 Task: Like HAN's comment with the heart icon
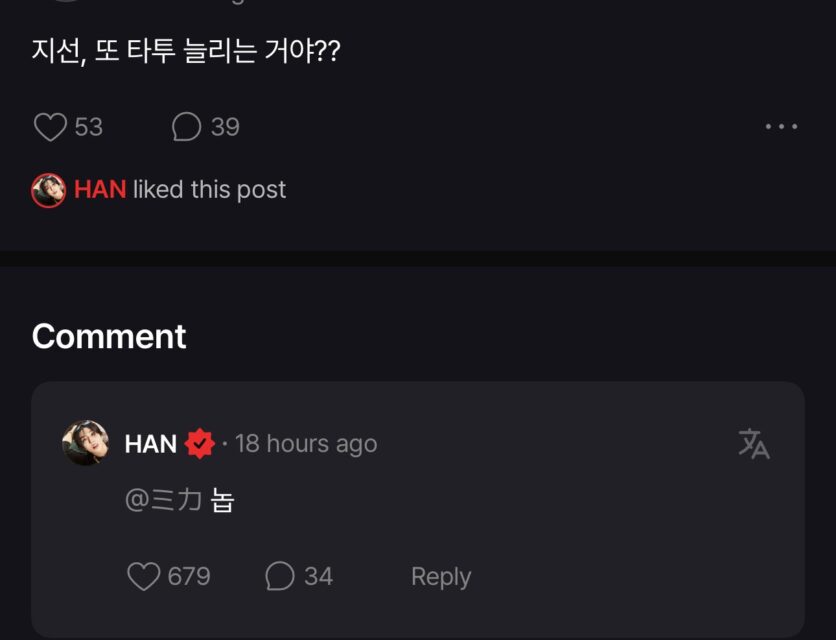[144, 576]
